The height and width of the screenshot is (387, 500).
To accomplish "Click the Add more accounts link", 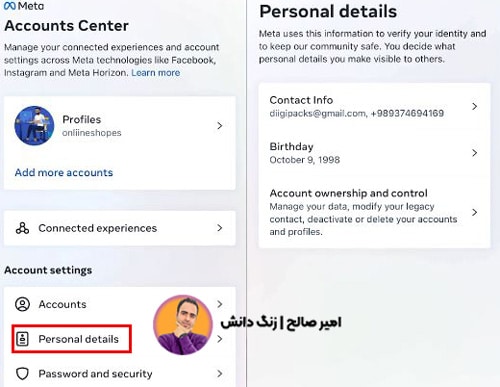I will pyautogui.click(x=64, y=172).
